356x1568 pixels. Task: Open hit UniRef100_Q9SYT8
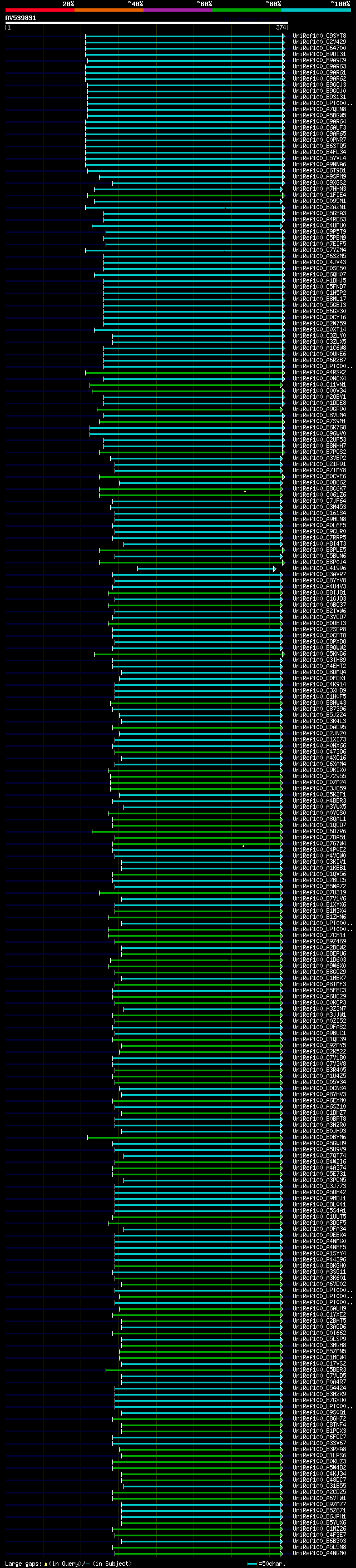319,36
